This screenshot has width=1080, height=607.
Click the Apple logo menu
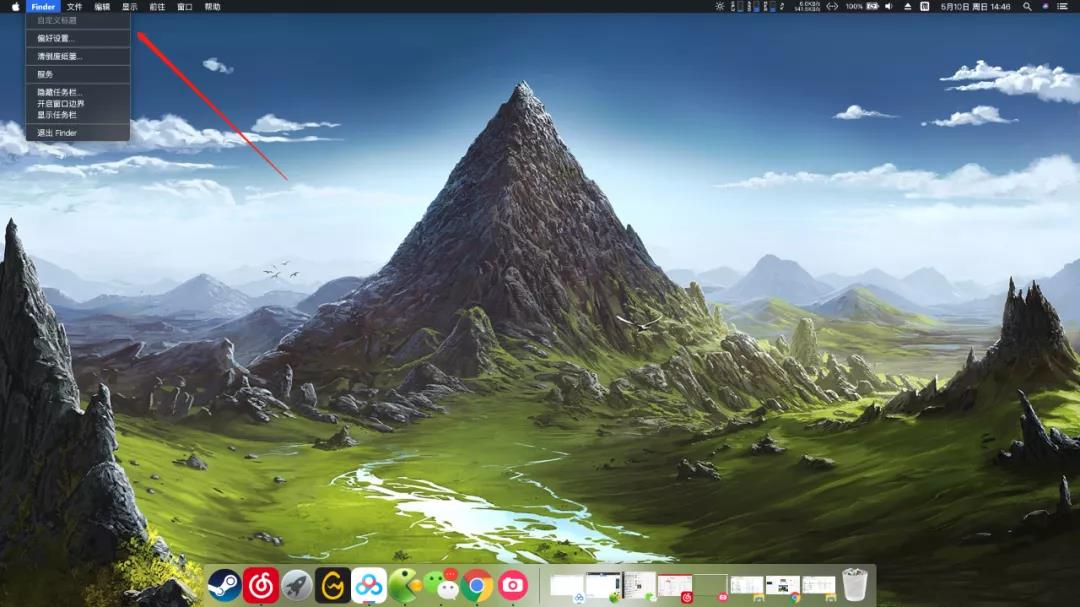[15, 6]
